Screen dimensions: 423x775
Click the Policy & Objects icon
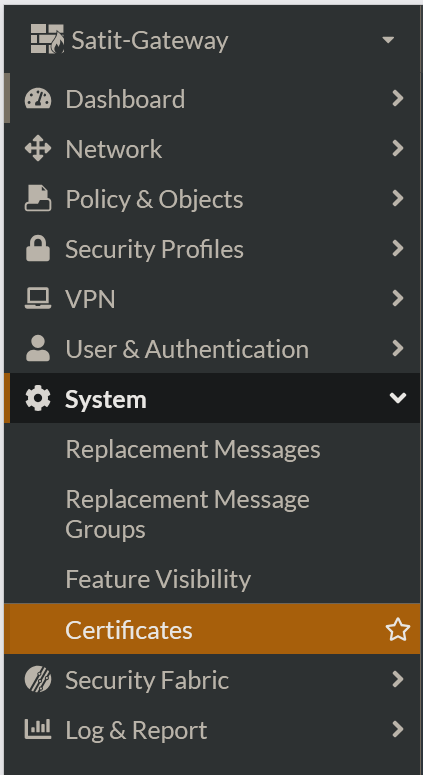pyautogui.click(x=38, y=199)
